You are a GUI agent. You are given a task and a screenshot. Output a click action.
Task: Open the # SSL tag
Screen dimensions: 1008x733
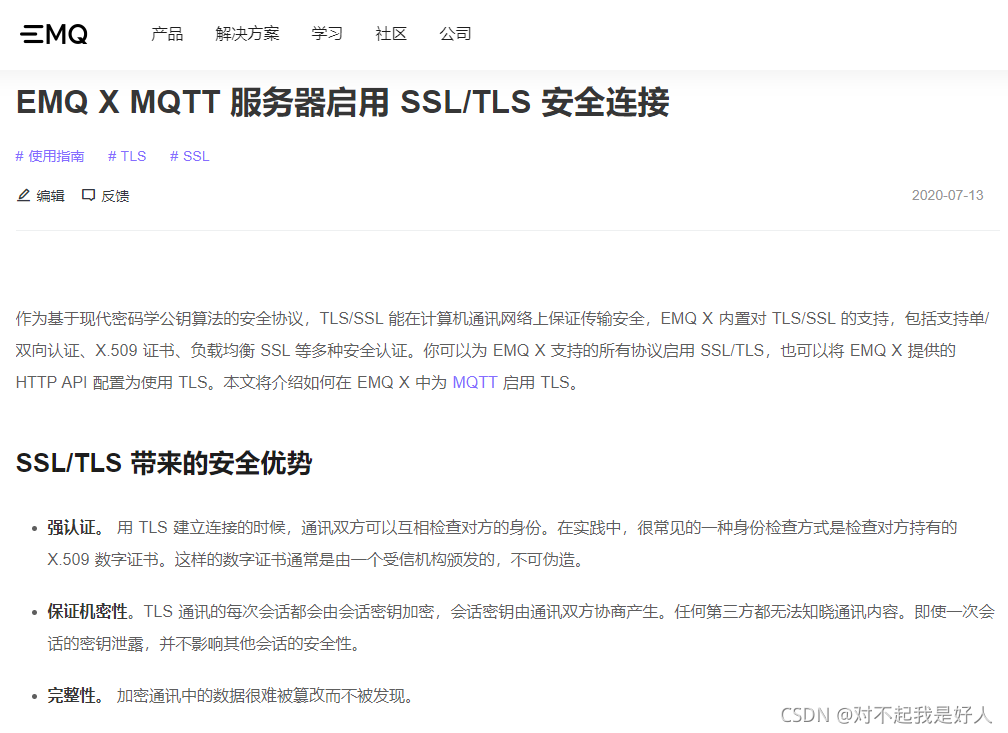[190, 156]
